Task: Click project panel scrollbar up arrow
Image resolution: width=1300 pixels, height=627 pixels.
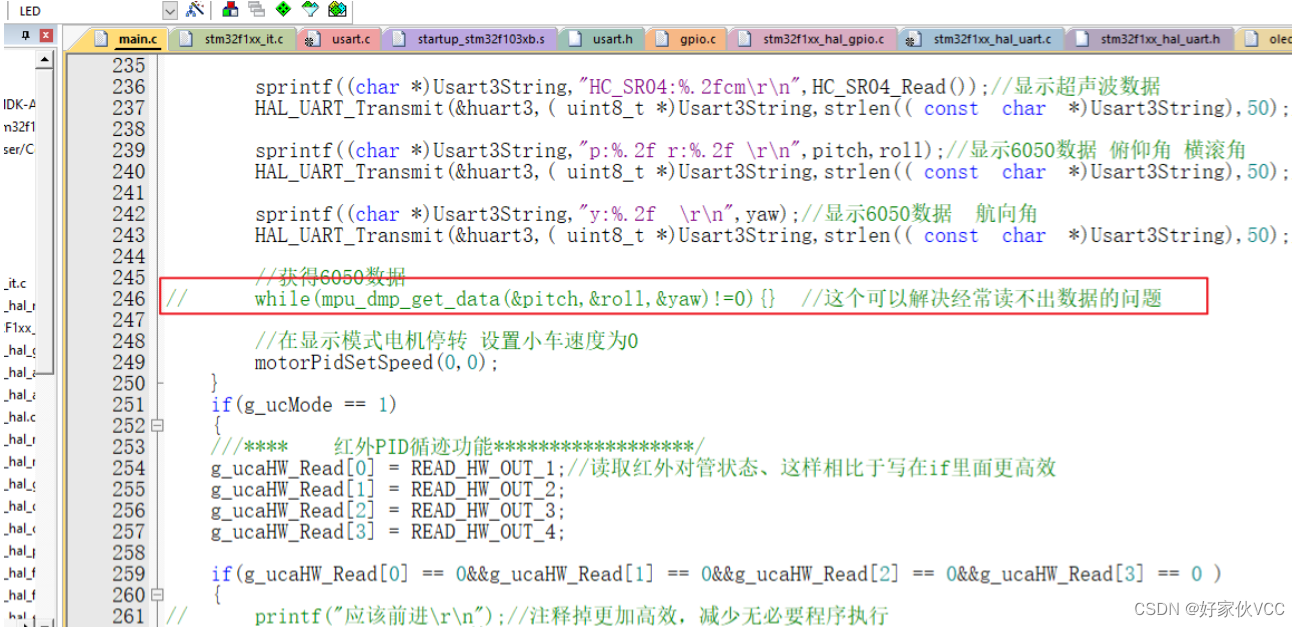Action: (44, 60)
